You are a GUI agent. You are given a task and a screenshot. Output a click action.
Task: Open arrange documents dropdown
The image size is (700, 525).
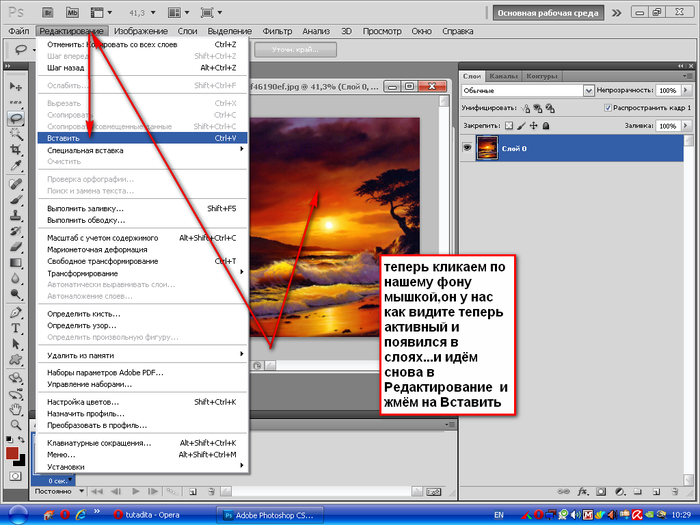tap(179, 12)
